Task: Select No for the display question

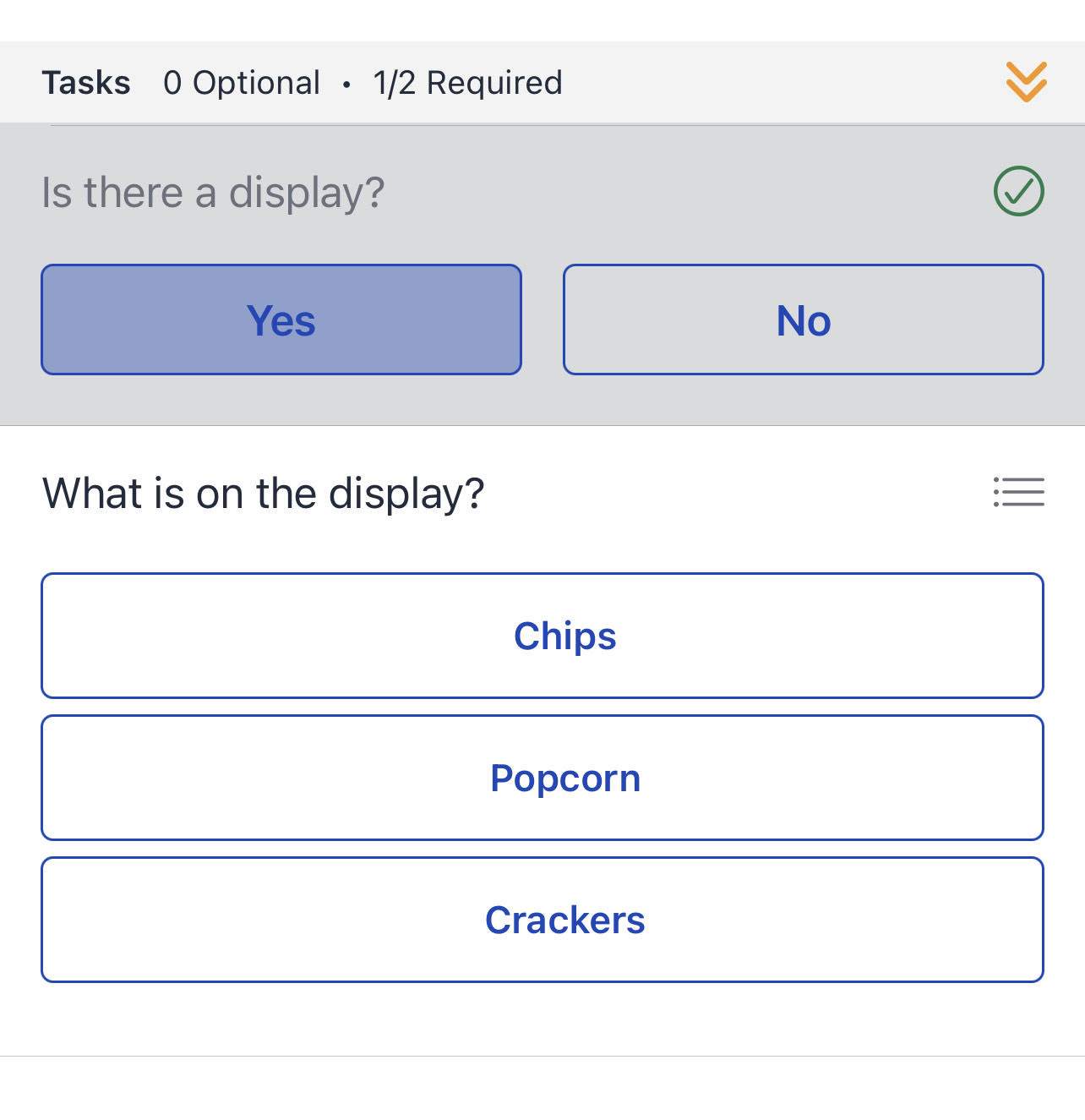Action: [803, 320]
